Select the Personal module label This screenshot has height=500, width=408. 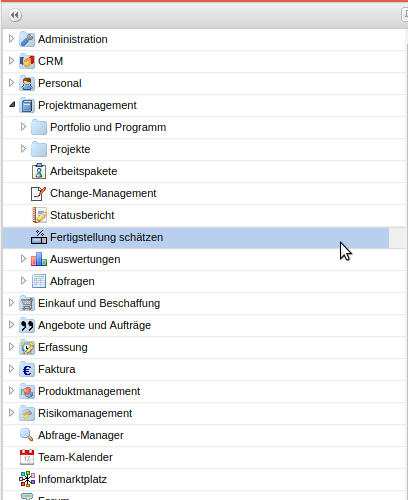(60, 83)
